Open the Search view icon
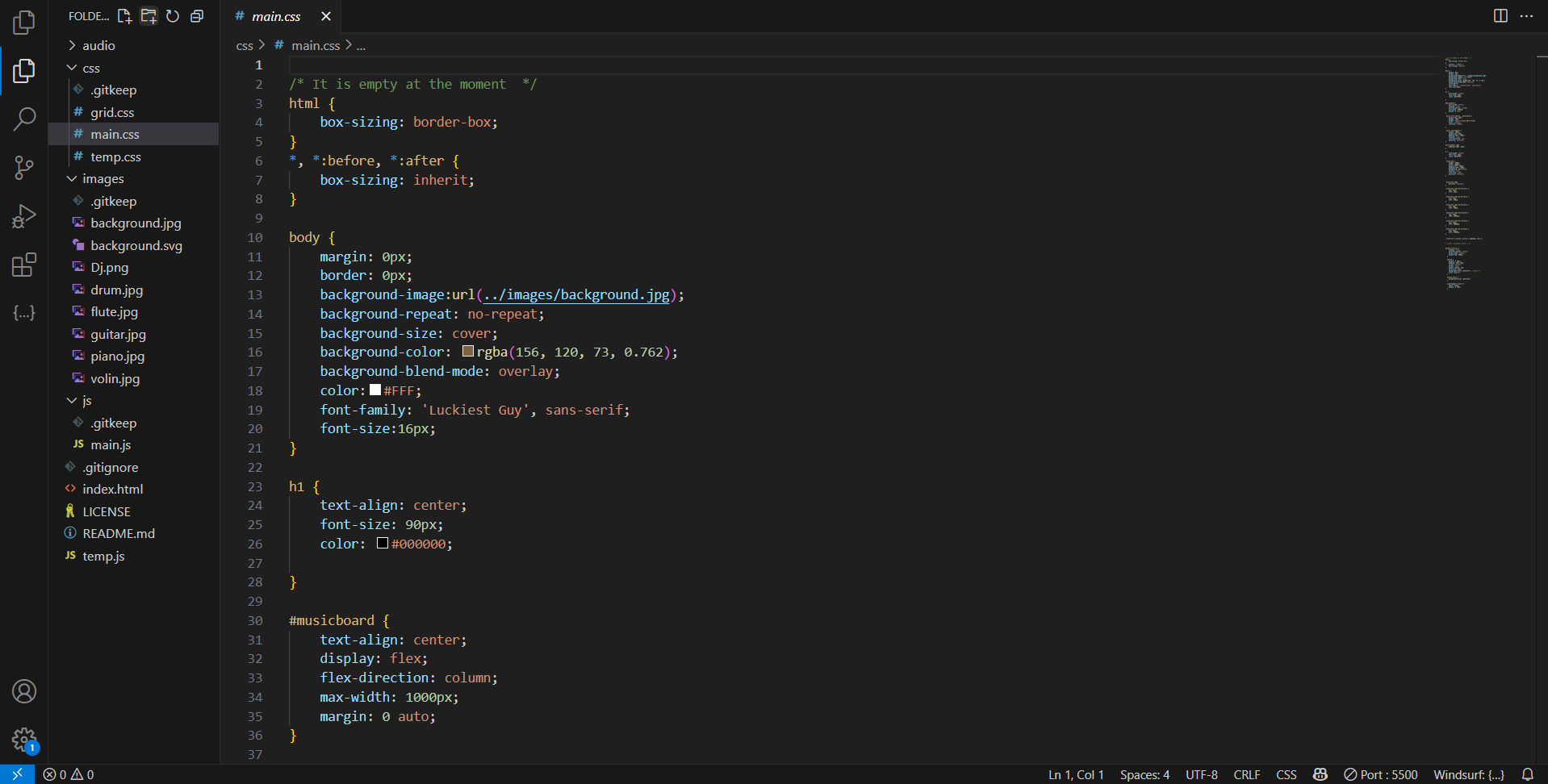The height and width of the screenshot is (784, 1548). (x=24, y=119)
